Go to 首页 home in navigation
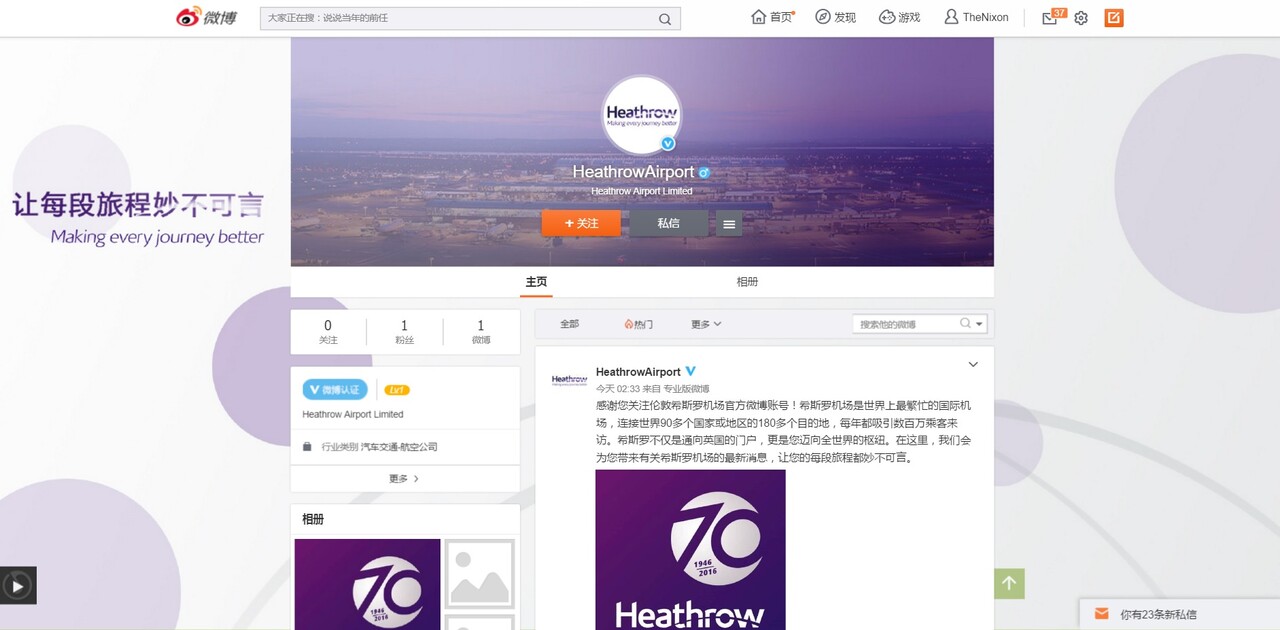Viewport: 1280px width, 630px height. pyautogui.click(x=771, y=17)
